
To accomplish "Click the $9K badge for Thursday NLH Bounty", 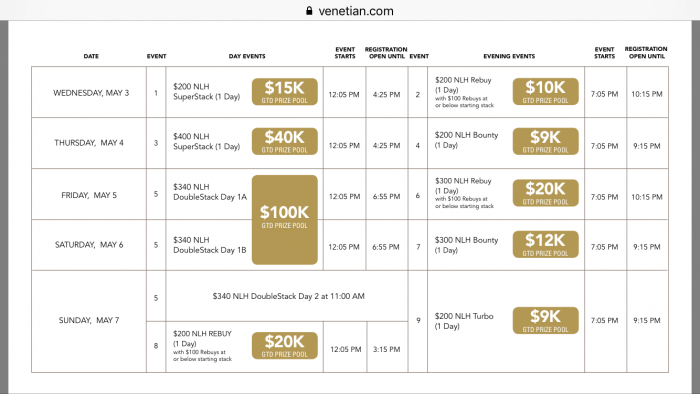I will (x=546, y=141).
